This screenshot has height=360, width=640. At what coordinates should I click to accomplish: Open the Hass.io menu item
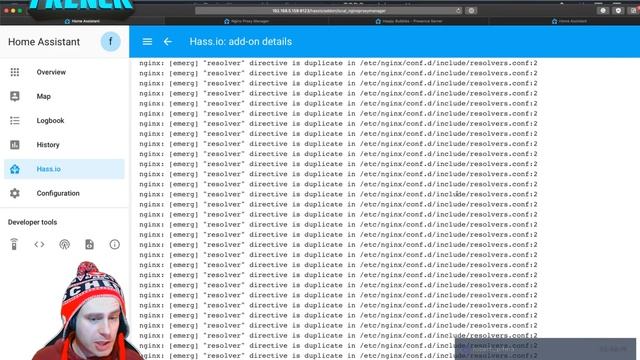(x=64, y=169)
